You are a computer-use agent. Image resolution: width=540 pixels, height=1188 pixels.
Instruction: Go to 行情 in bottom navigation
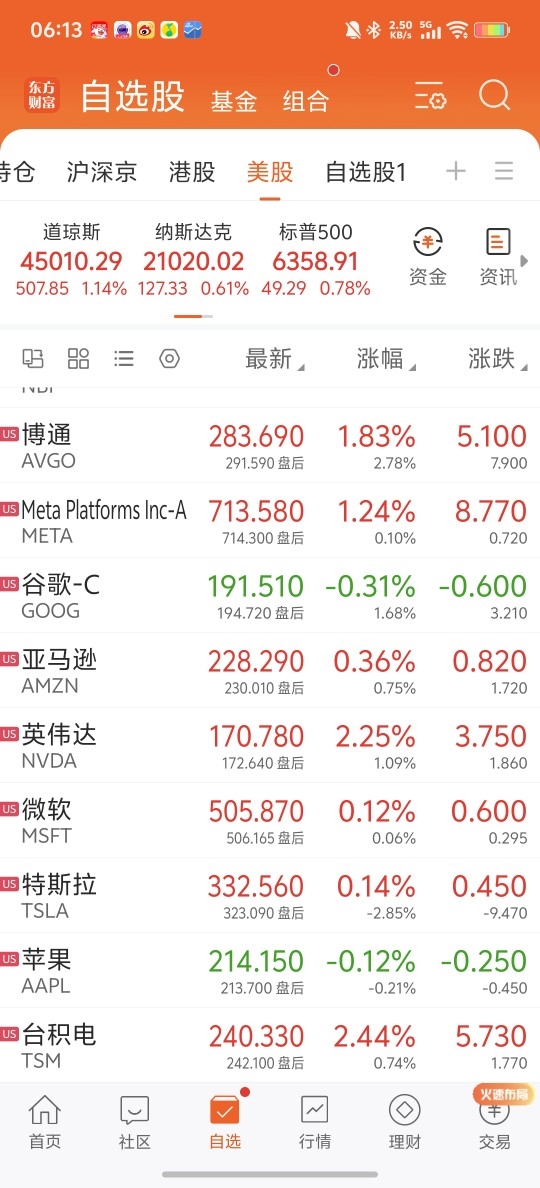[x=315, y=1122]
